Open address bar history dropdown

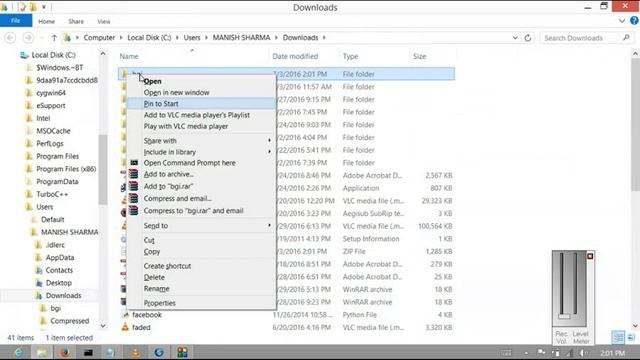515,38
